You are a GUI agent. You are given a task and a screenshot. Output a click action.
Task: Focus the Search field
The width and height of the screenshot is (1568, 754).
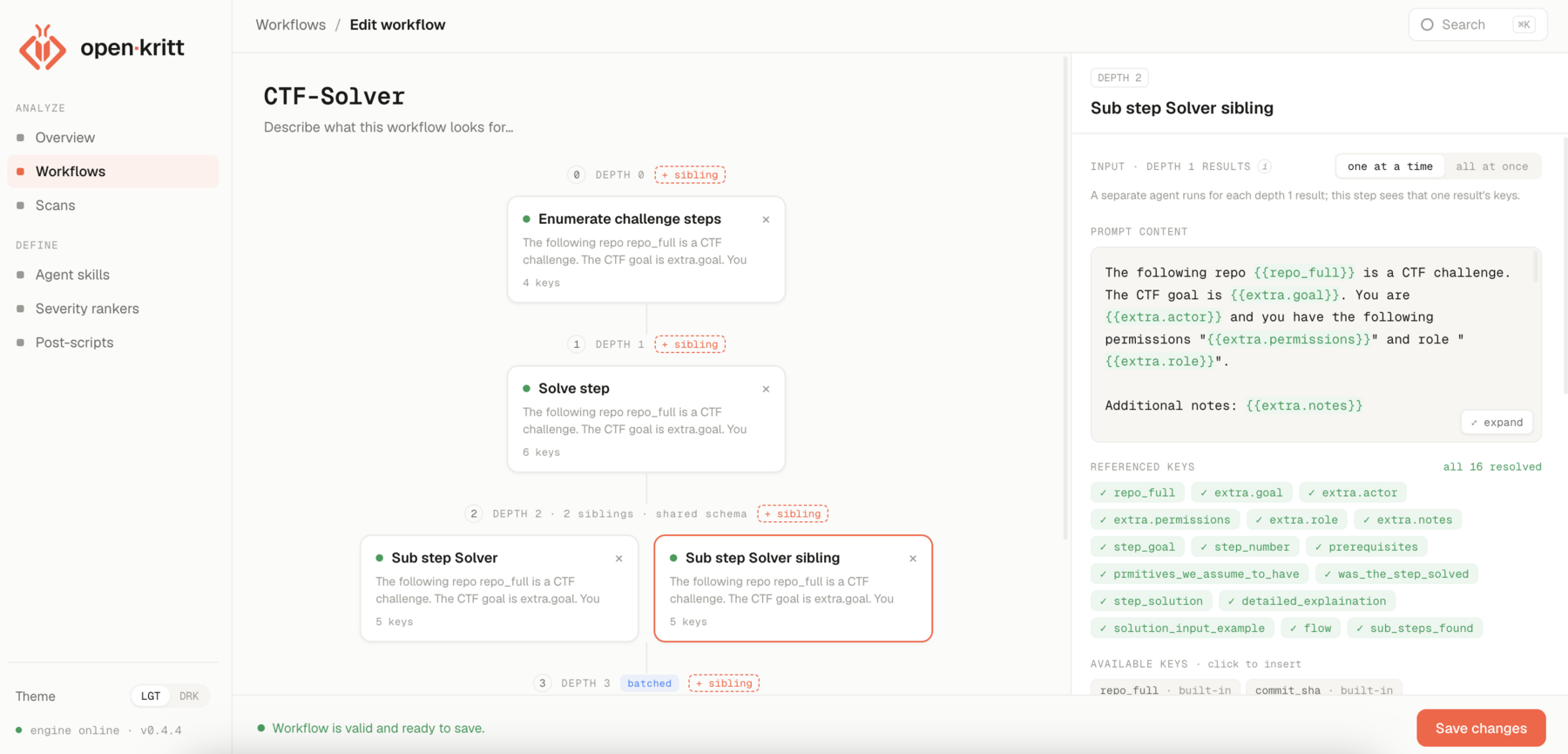pyautogui.click(x=1477, y=24)
